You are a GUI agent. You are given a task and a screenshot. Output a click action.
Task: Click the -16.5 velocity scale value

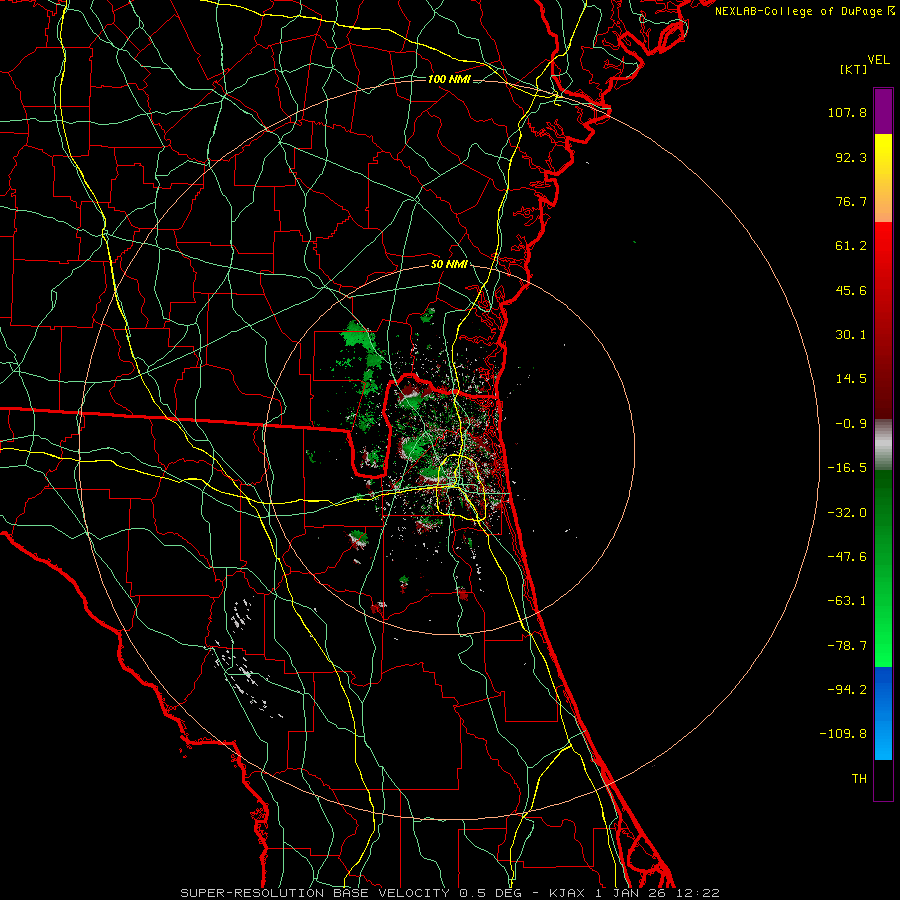(847, 468)
